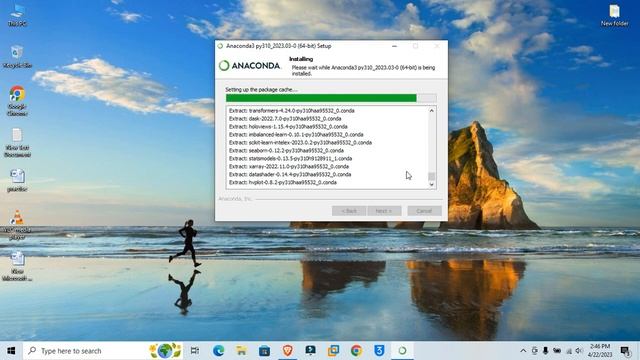Screen dimensions: 640x360
Task: Open Microsoft Store from taskbar
Action: click(x=264, y=351)
